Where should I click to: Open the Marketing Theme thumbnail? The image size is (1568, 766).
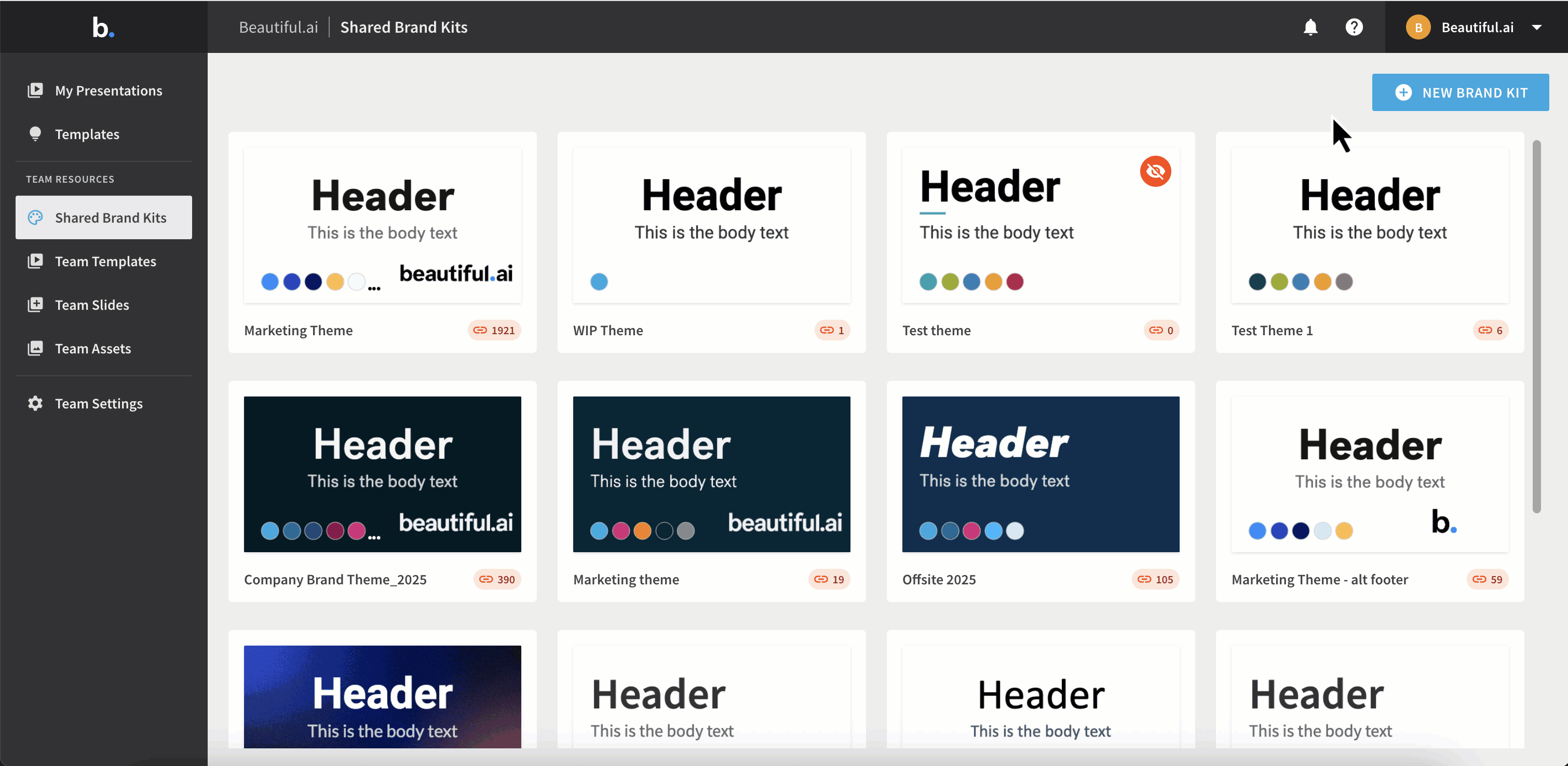[382, 225]
